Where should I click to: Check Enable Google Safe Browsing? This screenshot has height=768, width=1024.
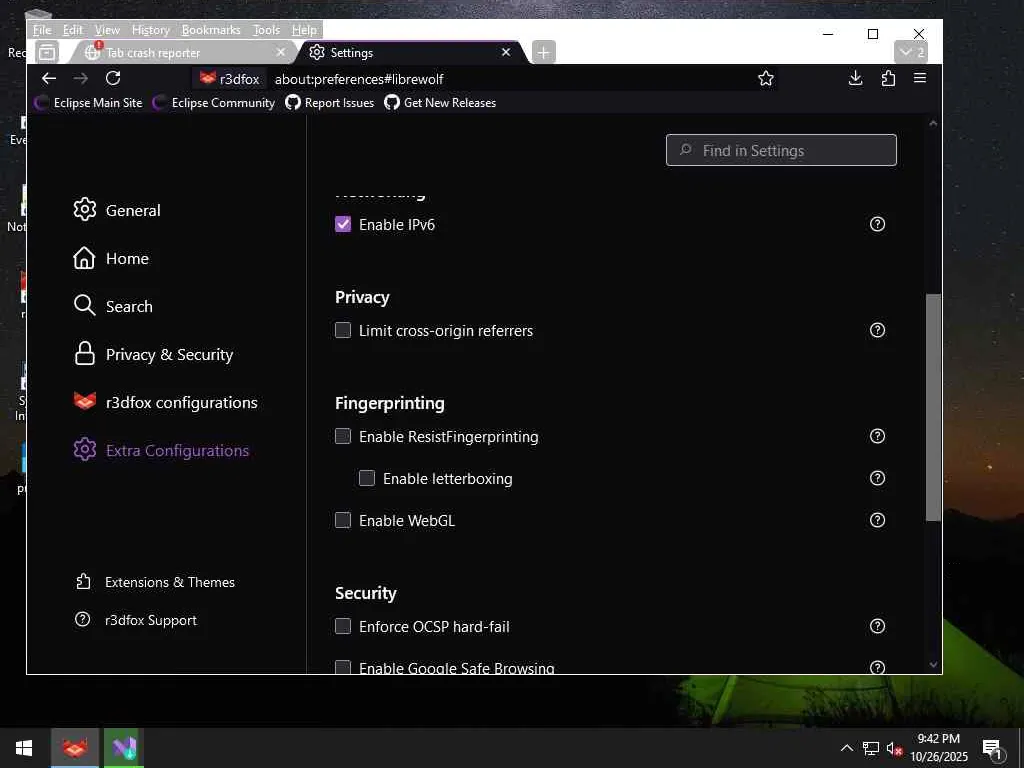343,667
